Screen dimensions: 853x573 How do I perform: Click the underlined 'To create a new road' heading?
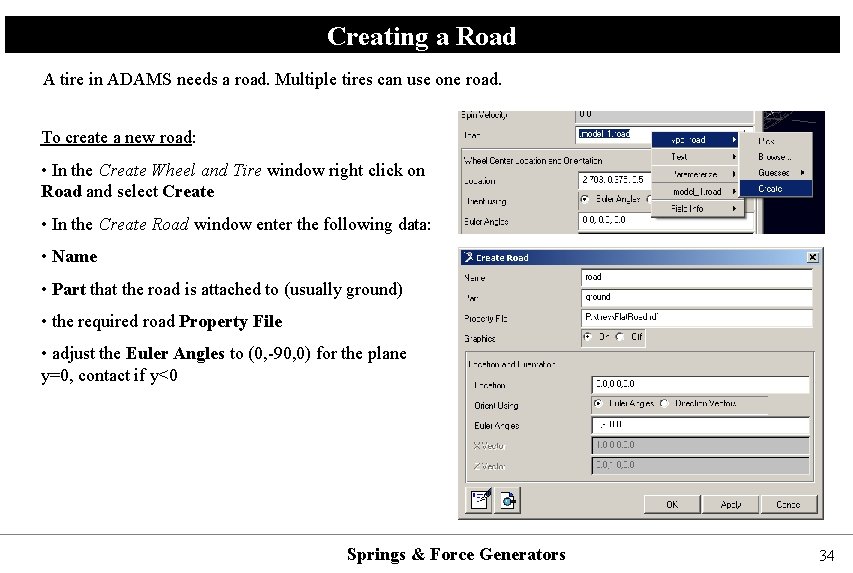(x=117, y=137)
